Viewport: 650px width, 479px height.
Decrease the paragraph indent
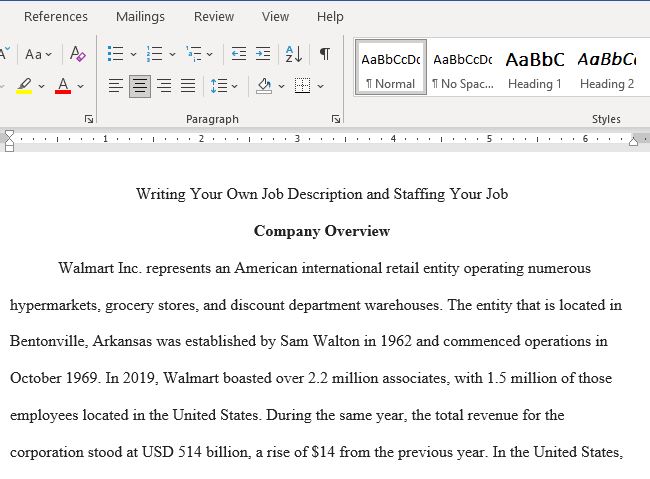[239, 54]
